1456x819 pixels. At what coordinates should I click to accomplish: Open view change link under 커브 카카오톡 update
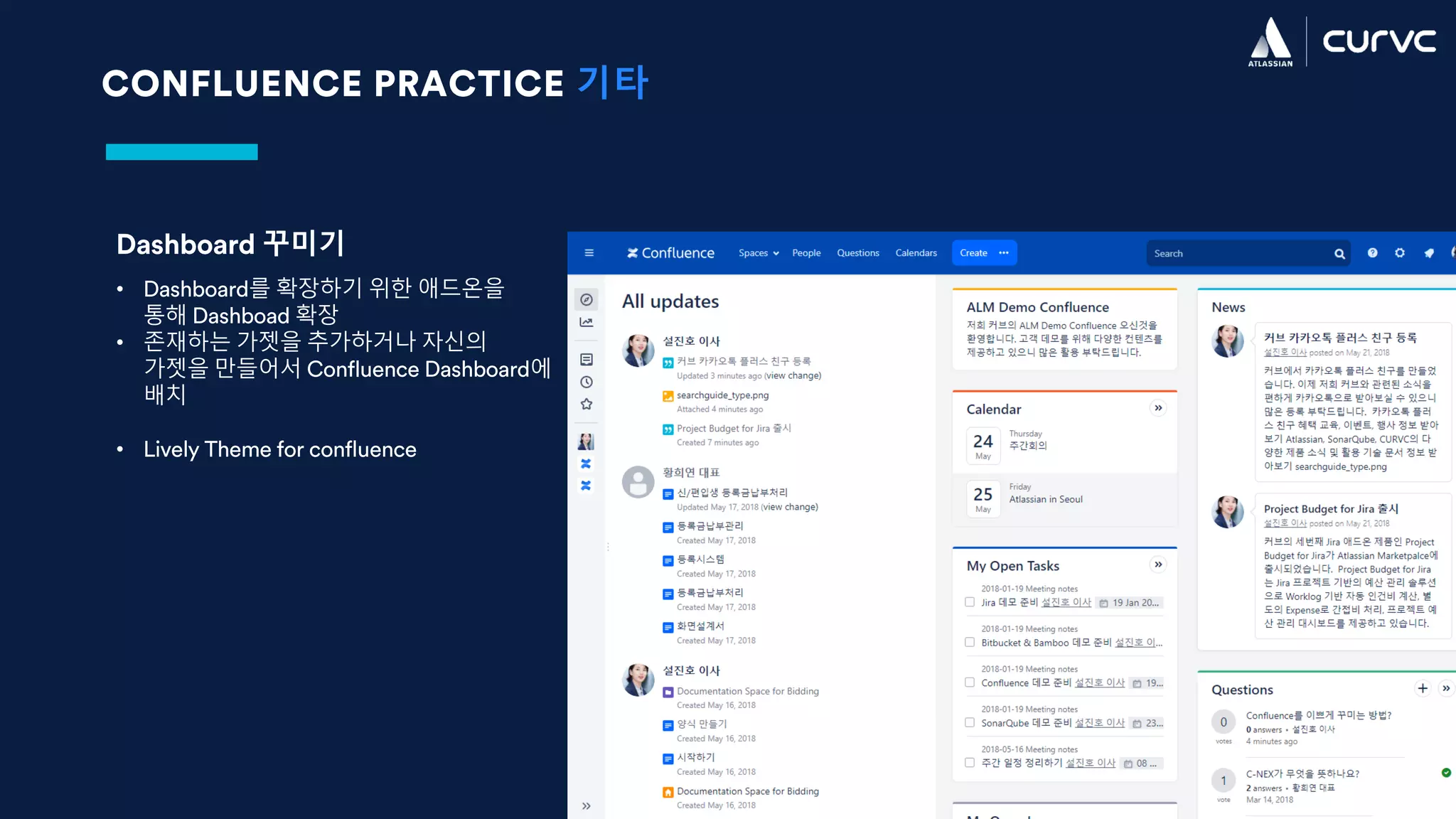[x=793, y=376]
